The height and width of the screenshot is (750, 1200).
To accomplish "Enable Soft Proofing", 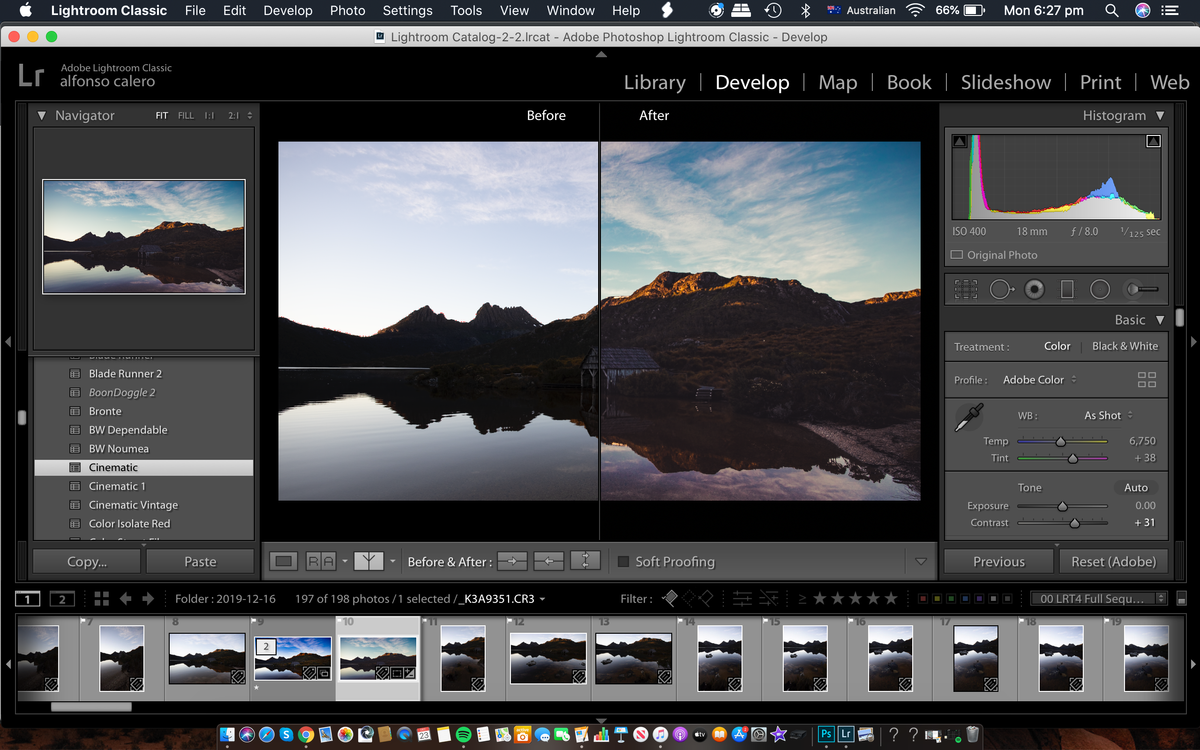I will 621,561.
